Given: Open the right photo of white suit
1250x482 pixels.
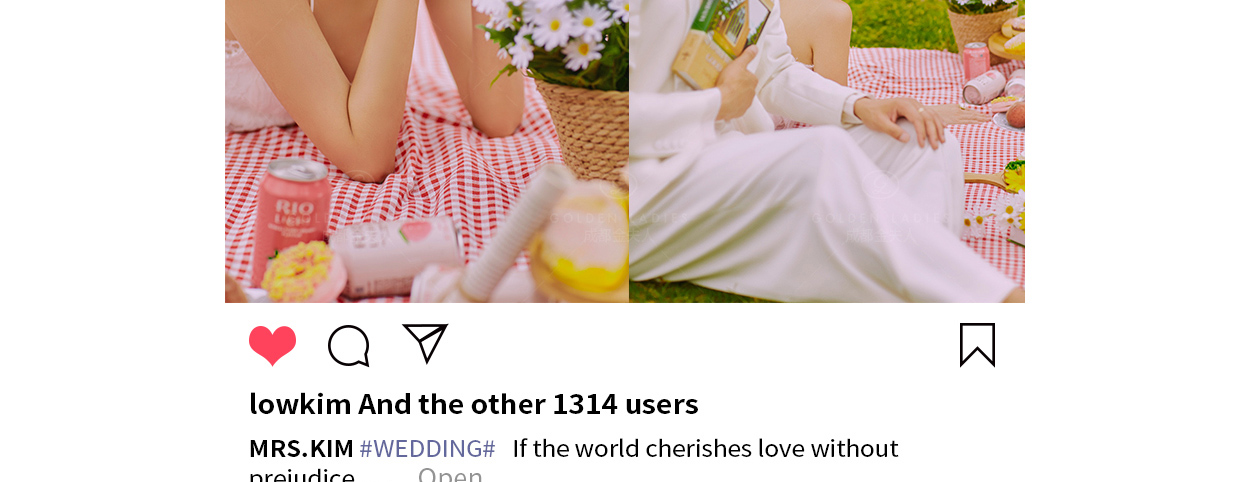Looking at the screenshot, I should tap(827, 151).
